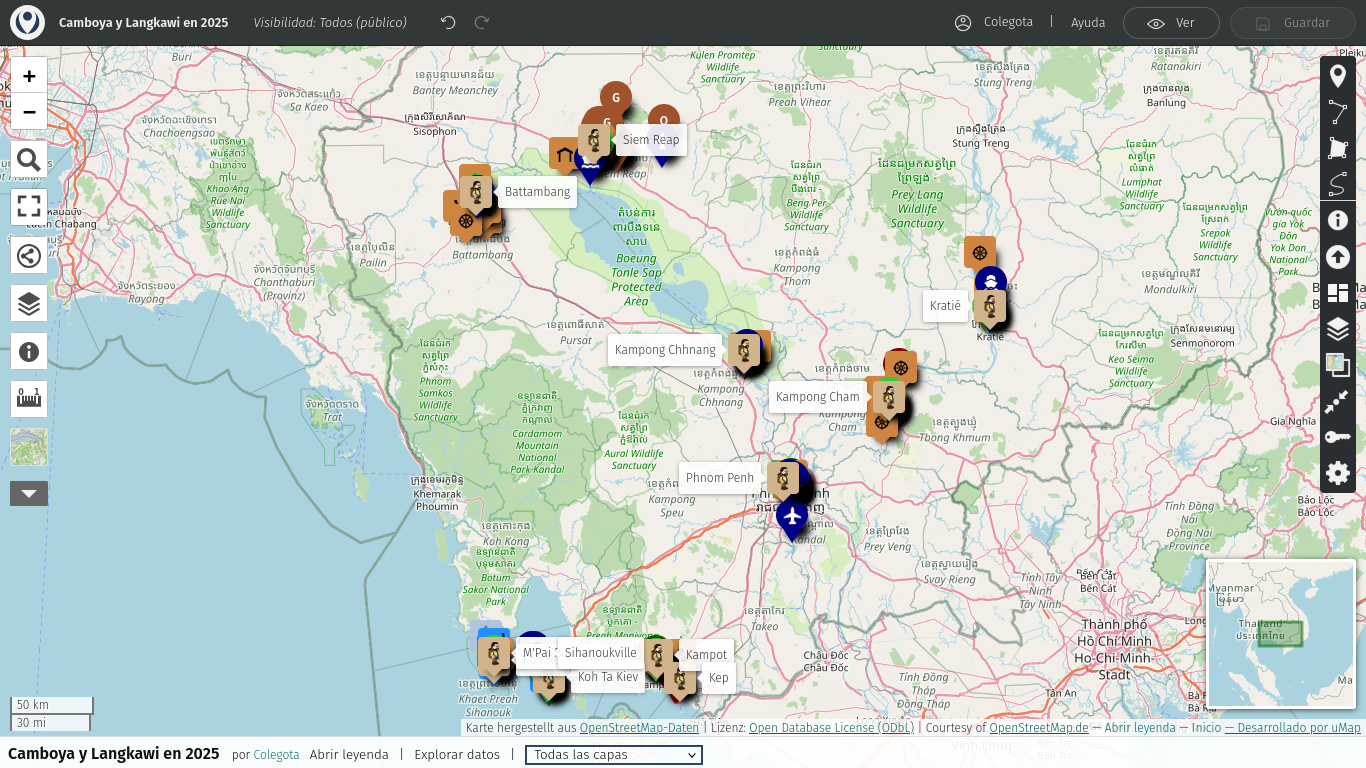
Task: Open the measure ruler tool
Action: click(x=29, y=399)
